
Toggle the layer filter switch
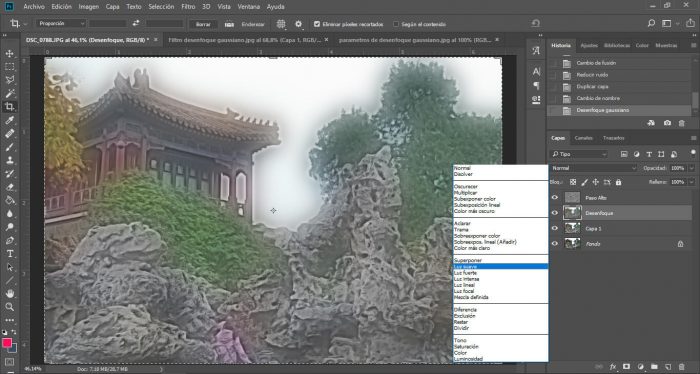click(693, 153)
